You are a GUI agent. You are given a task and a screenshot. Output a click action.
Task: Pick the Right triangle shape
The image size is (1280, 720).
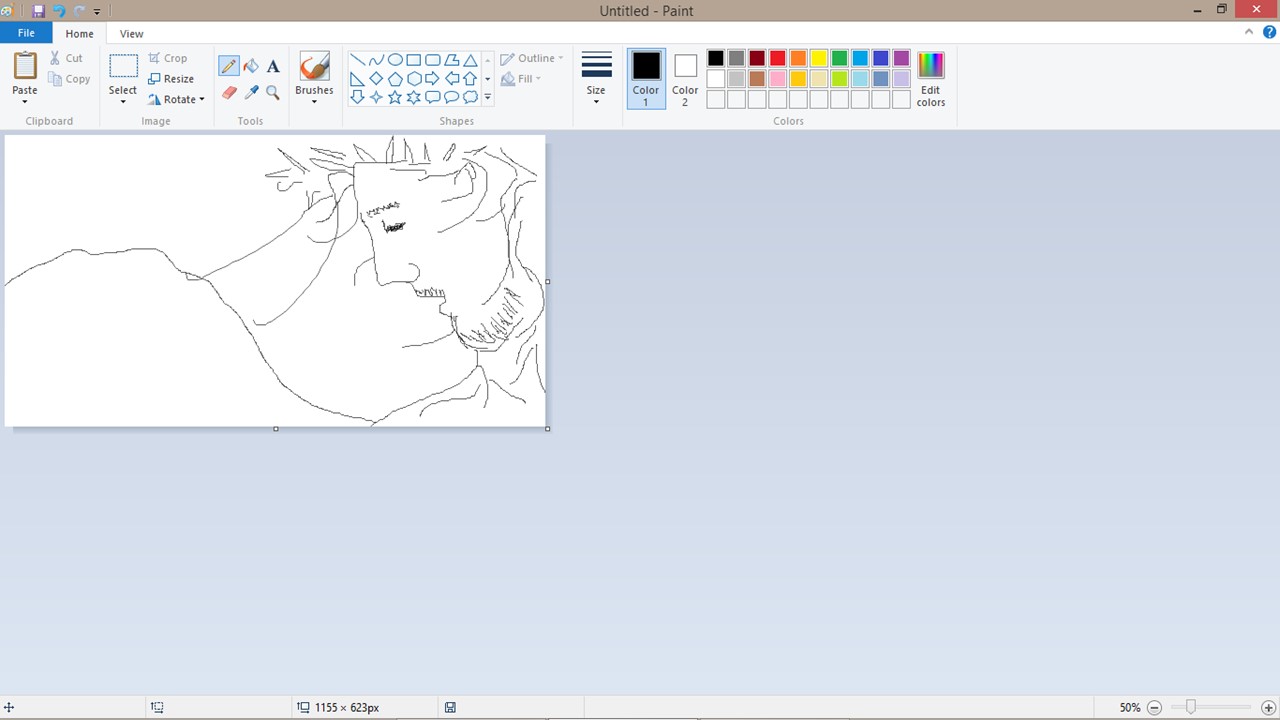point(357,79)
